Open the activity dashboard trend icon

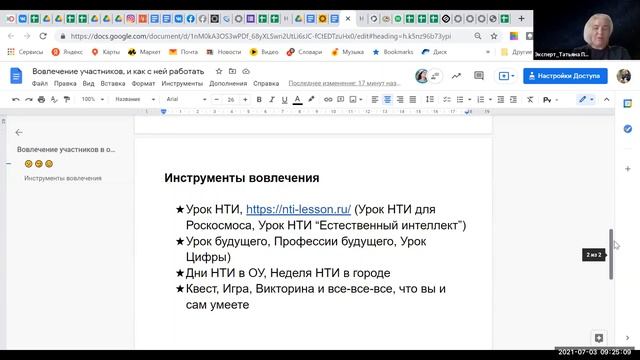(x=456, y=76)
